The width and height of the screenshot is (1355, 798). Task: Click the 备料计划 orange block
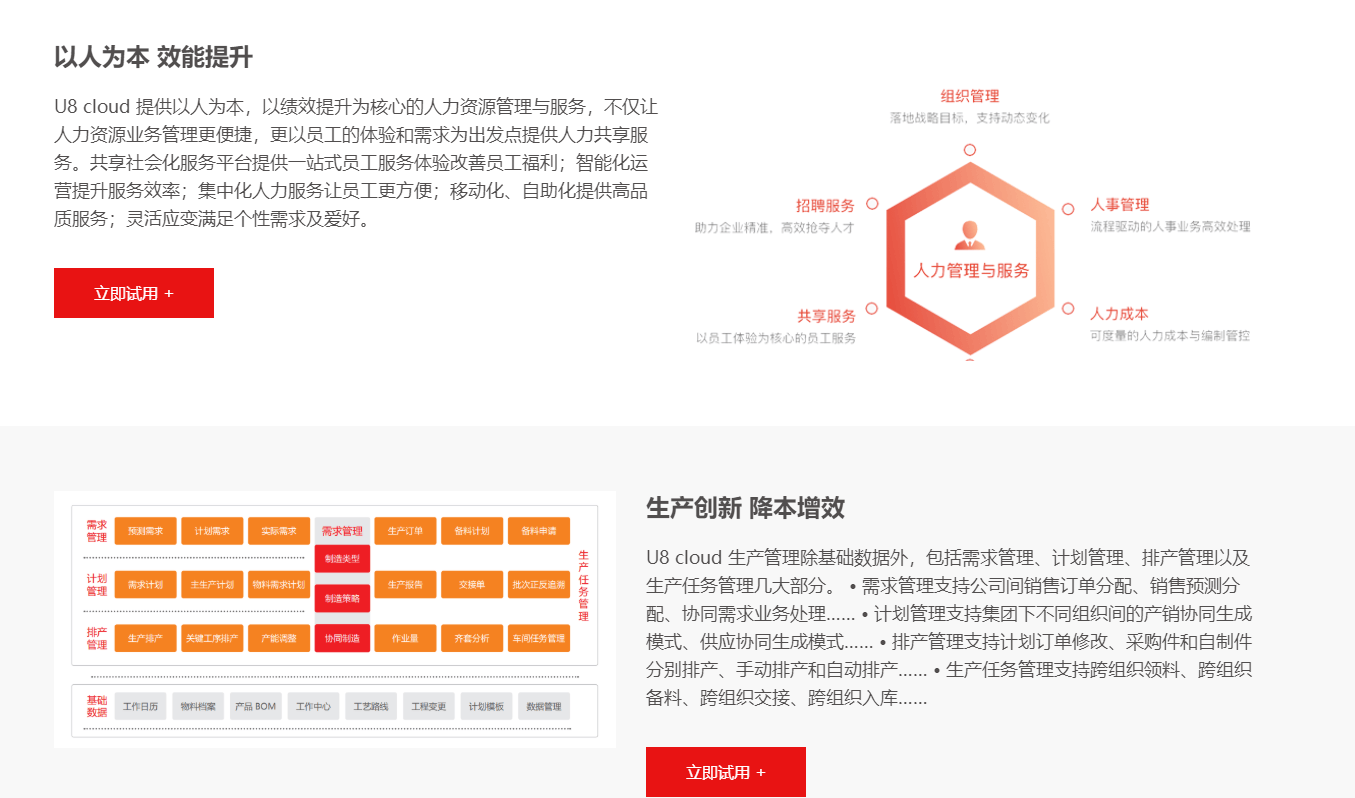pyautogui.click(x=472, y=531)
